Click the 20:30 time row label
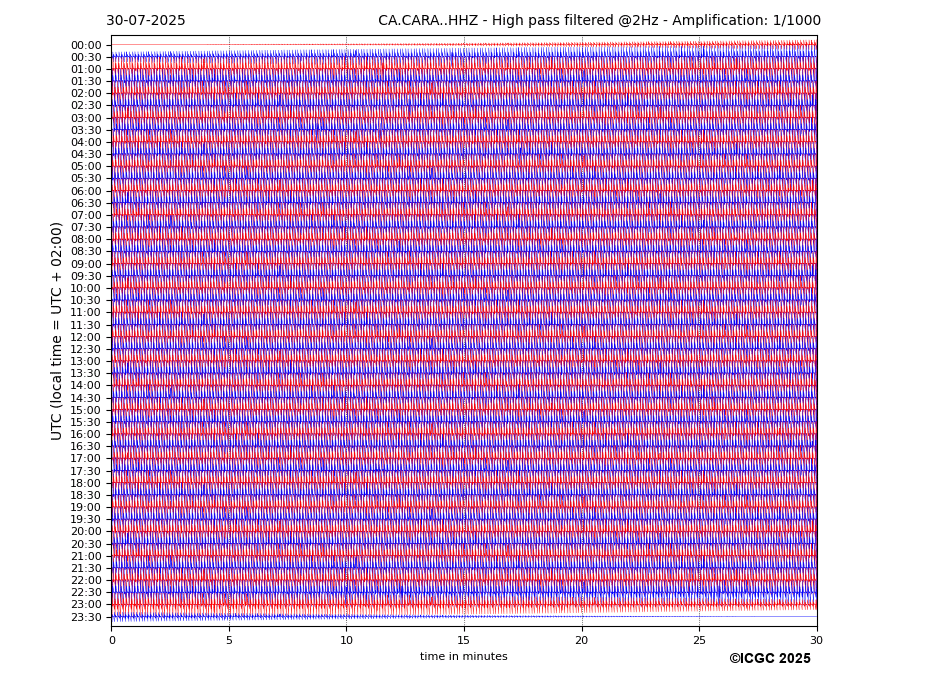The height and width of the screenshot is (696, 927). [86, 544]
